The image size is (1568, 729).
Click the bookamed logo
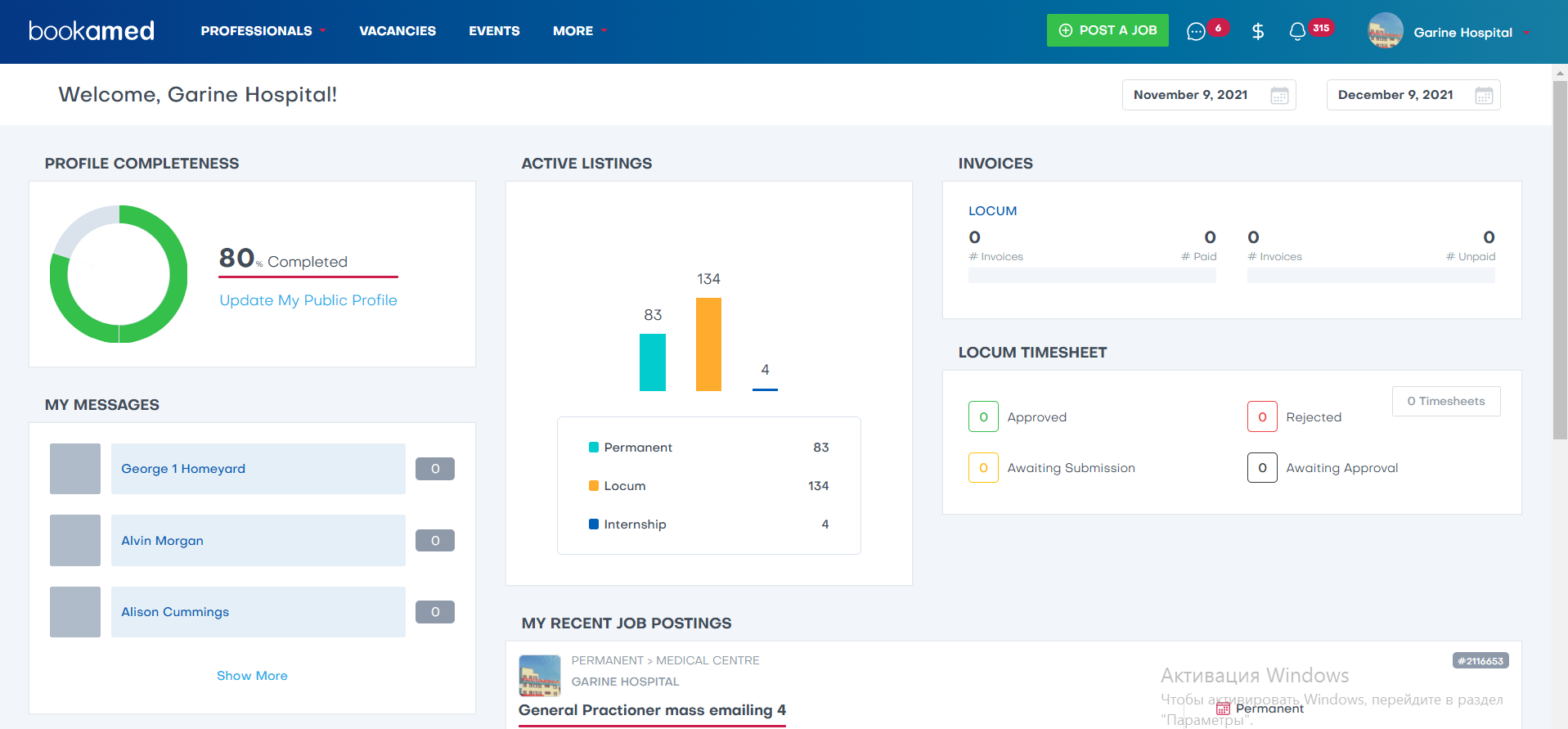(92, 31)
